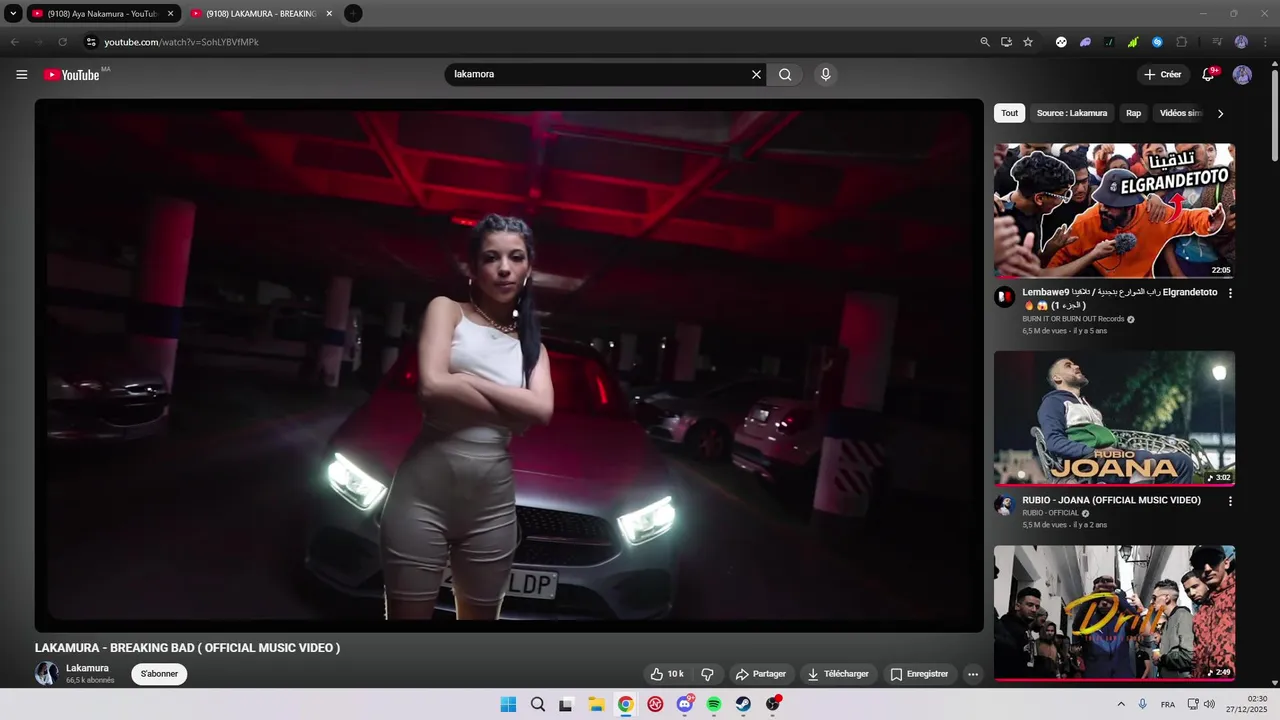Select the Tout filter chip
The height and width of the screenshot is (720, 1280).
pyautogui.click(x=1010, y=113)
